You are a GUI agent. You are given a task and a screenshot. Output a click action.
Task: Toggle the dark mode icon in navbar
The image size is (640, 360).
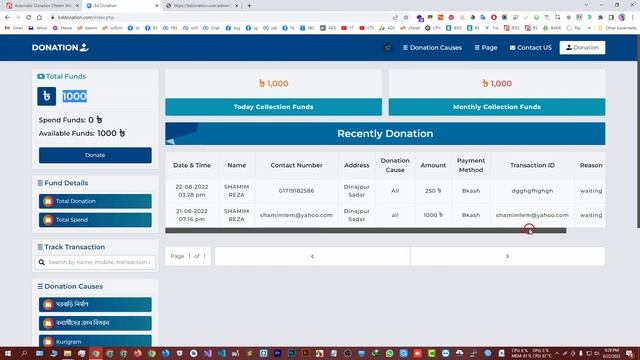[388, 48]
